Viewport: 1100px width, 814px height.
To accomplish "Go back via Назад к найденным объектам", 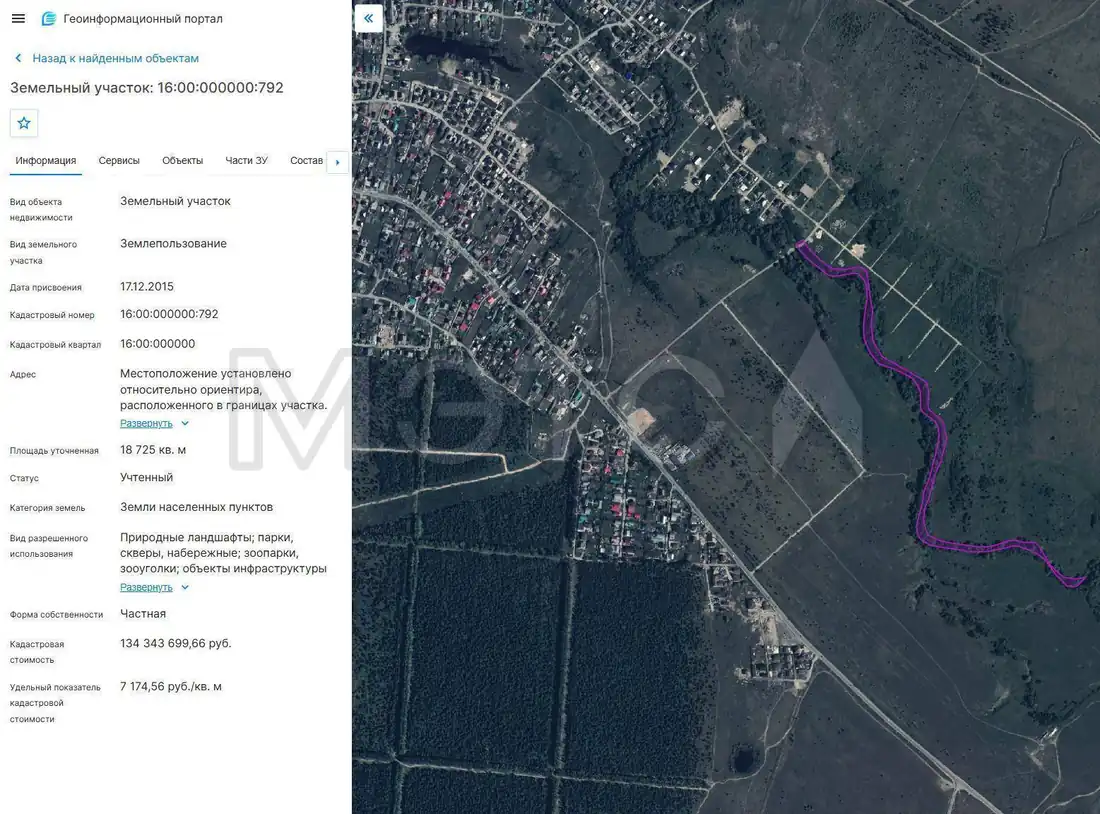I will tap(115, 58).
